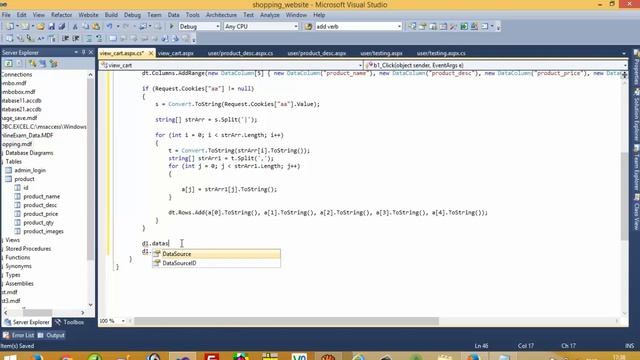Image resolution: width=640 pixels, height=360 pixels.
Task: Select the Stored Procedures folder
Action: coord(28,249)
